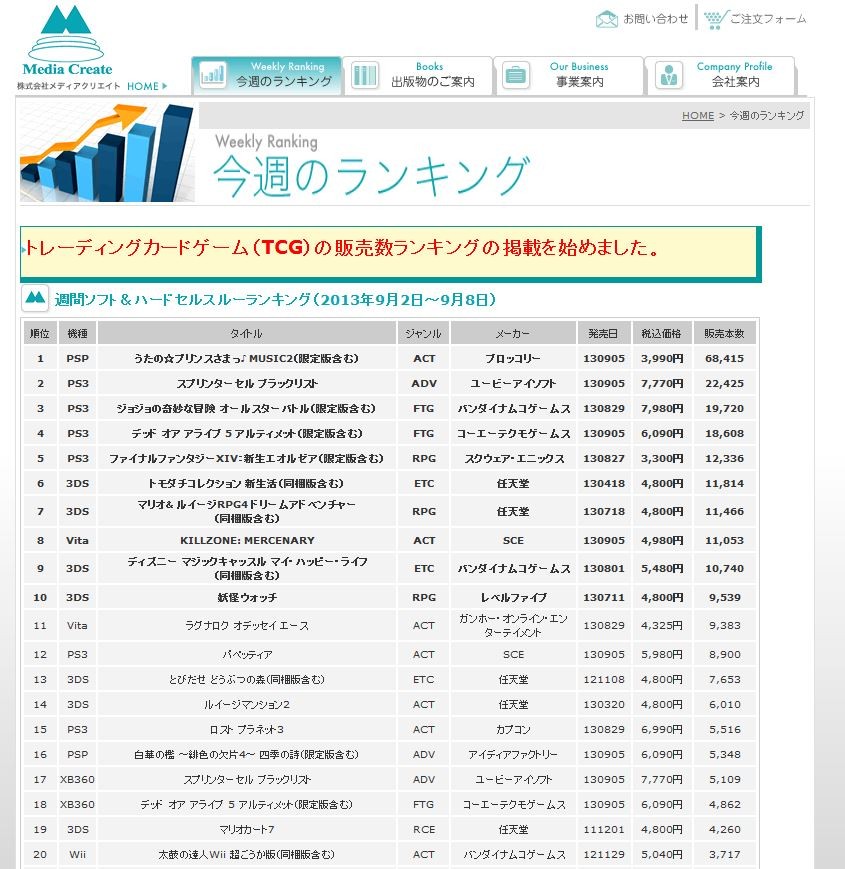The image size is (845, 869).
Task: Click the ジョジョの奇妙な冒険 オールスターバトル title
Action: click(x=247, y=408)
